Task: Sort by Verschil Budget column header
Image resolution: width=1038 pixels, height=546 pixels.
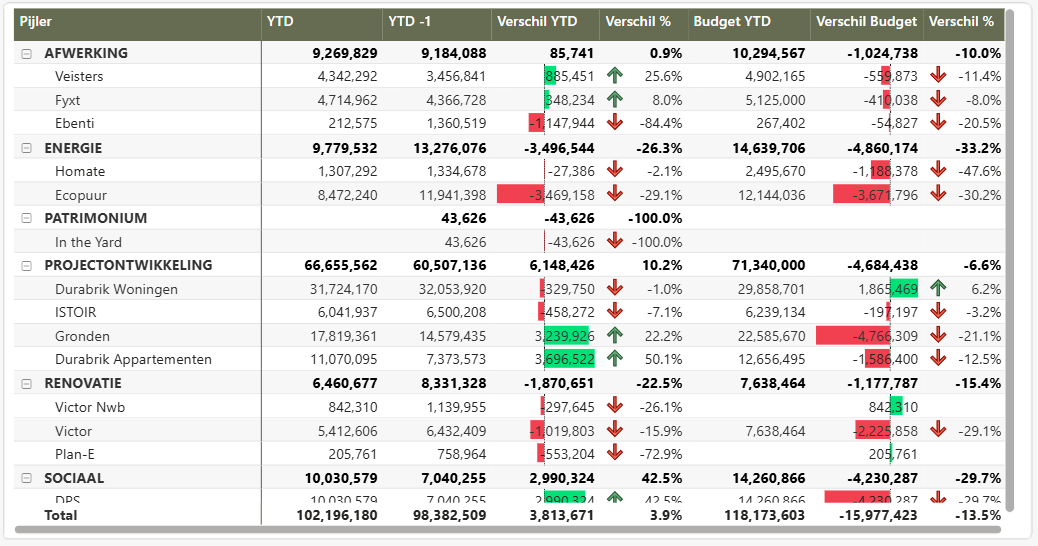Action: [x=866, y=22]
